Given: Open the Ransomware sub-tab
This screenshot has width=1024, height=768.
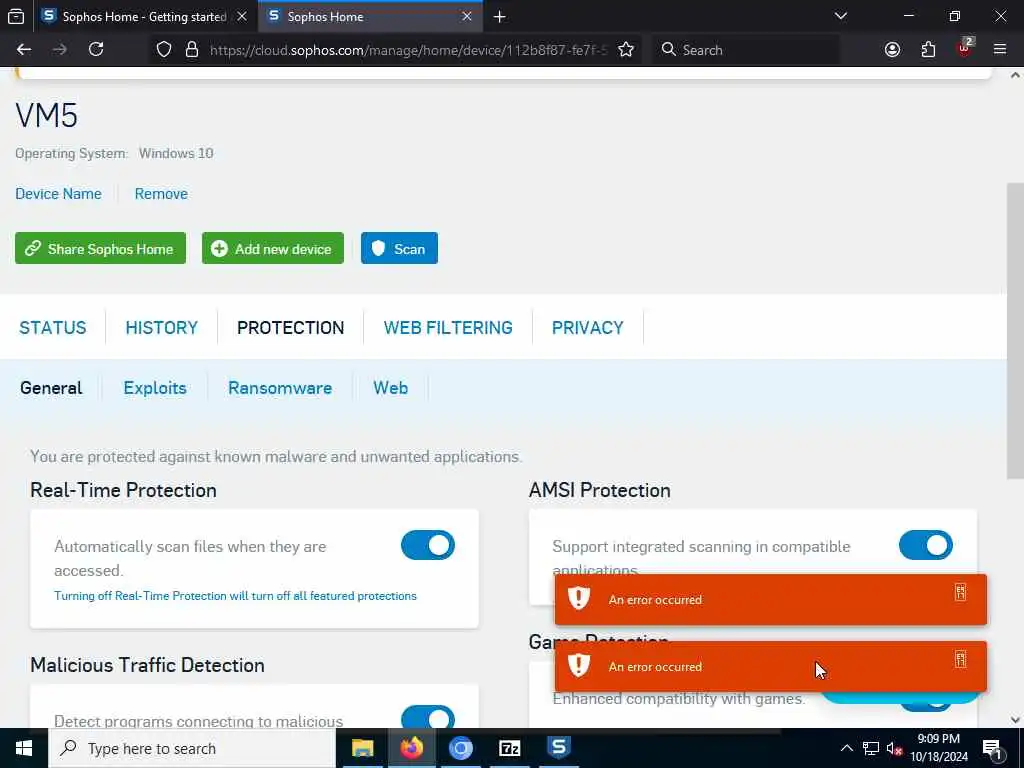Looking at the screenshot, I should (x=280, y=388).
